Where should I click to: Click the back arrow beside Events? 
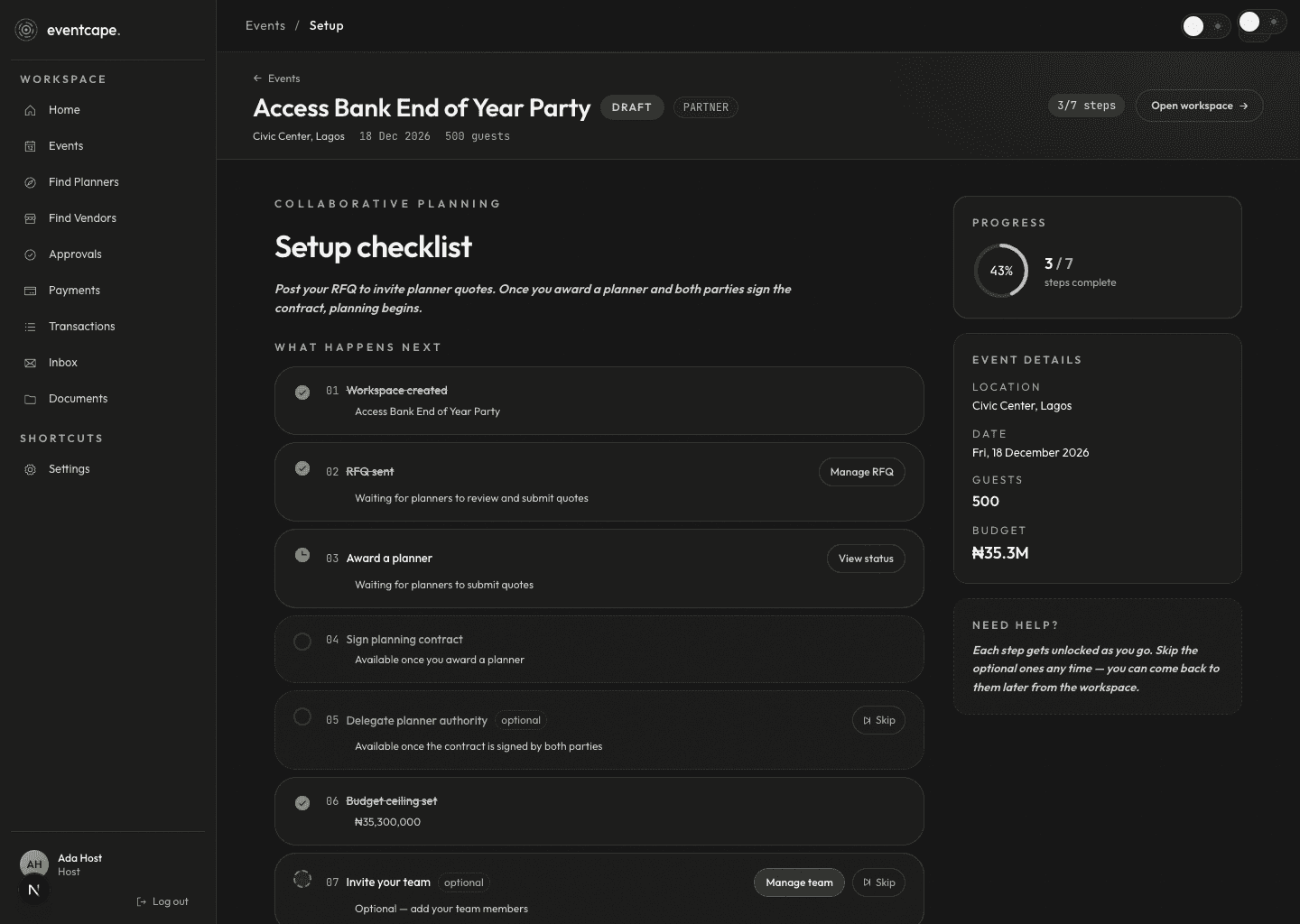coord(257,79)
